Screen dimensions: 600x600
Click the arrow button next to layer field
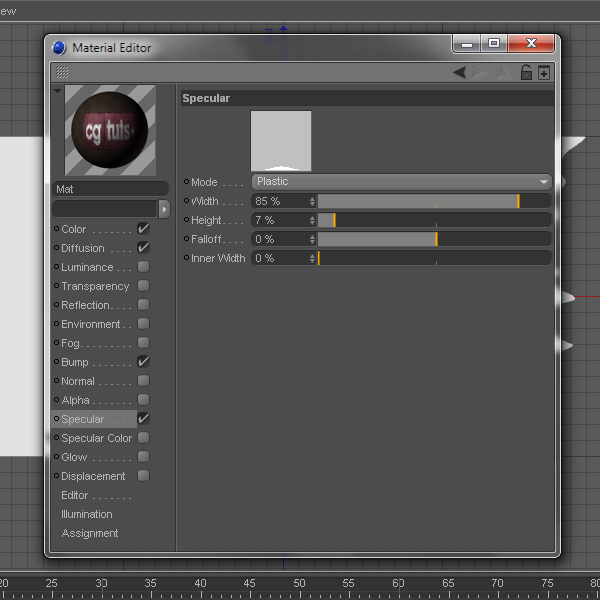(164, 209)
